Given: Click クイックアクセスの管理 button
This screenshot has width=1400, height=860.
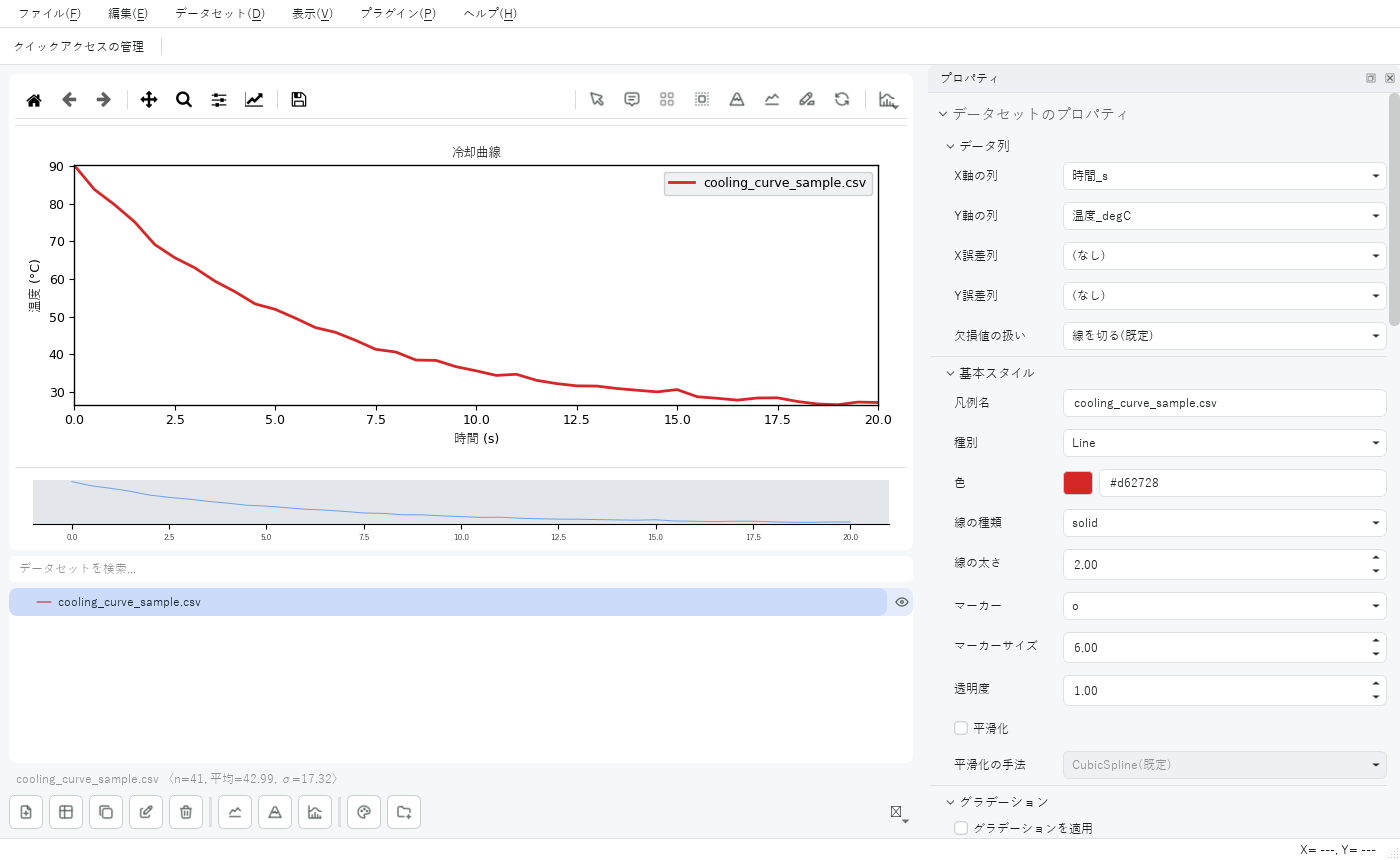Looking at the screenshot, I should pos(79,46).
